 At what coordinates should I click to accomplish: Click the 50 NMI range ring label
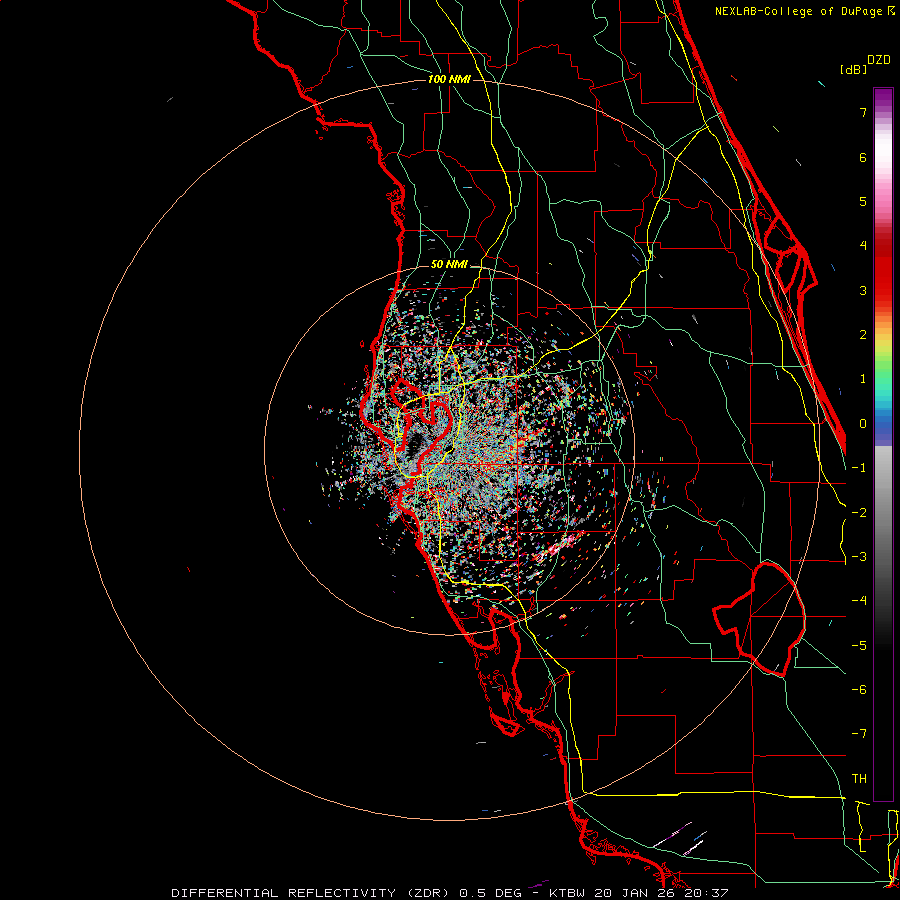coord(449,264)
